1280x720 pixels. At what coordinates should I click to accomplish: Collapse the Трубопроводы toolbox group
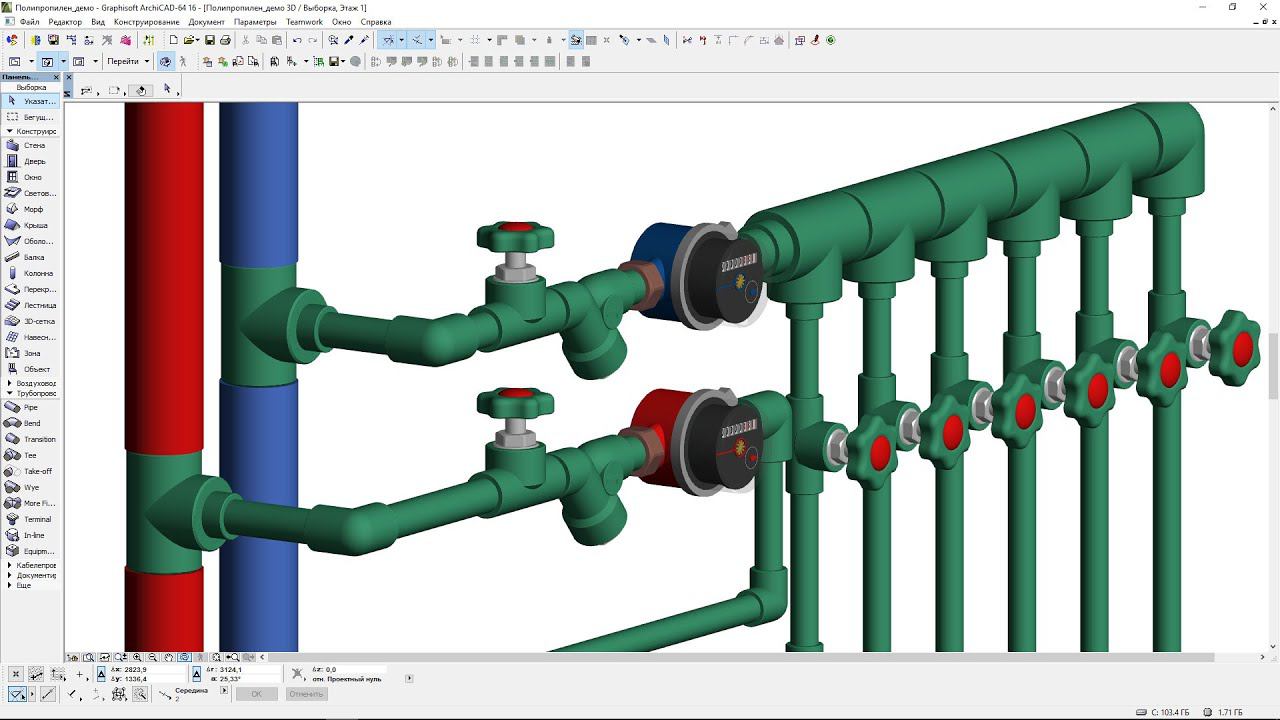coord(10,393)
